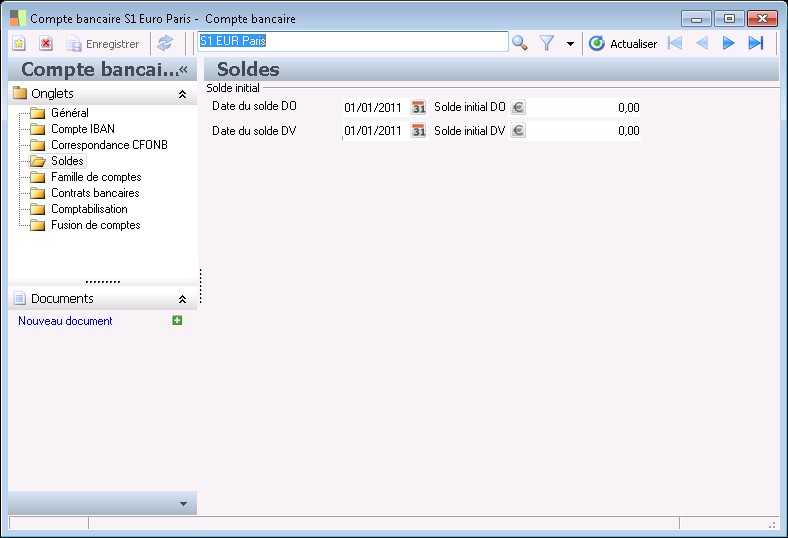Click the S1 EUR Paris search field

pos(353,41)
